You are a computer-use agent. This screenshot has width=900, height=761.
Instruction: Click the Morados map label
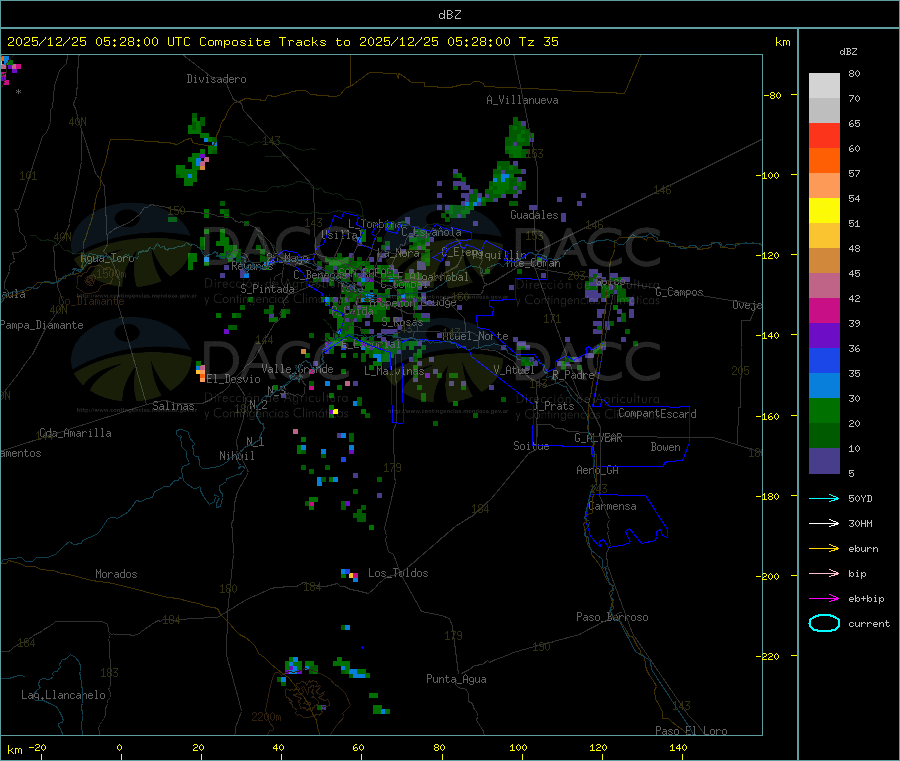(x=116, y=574)
